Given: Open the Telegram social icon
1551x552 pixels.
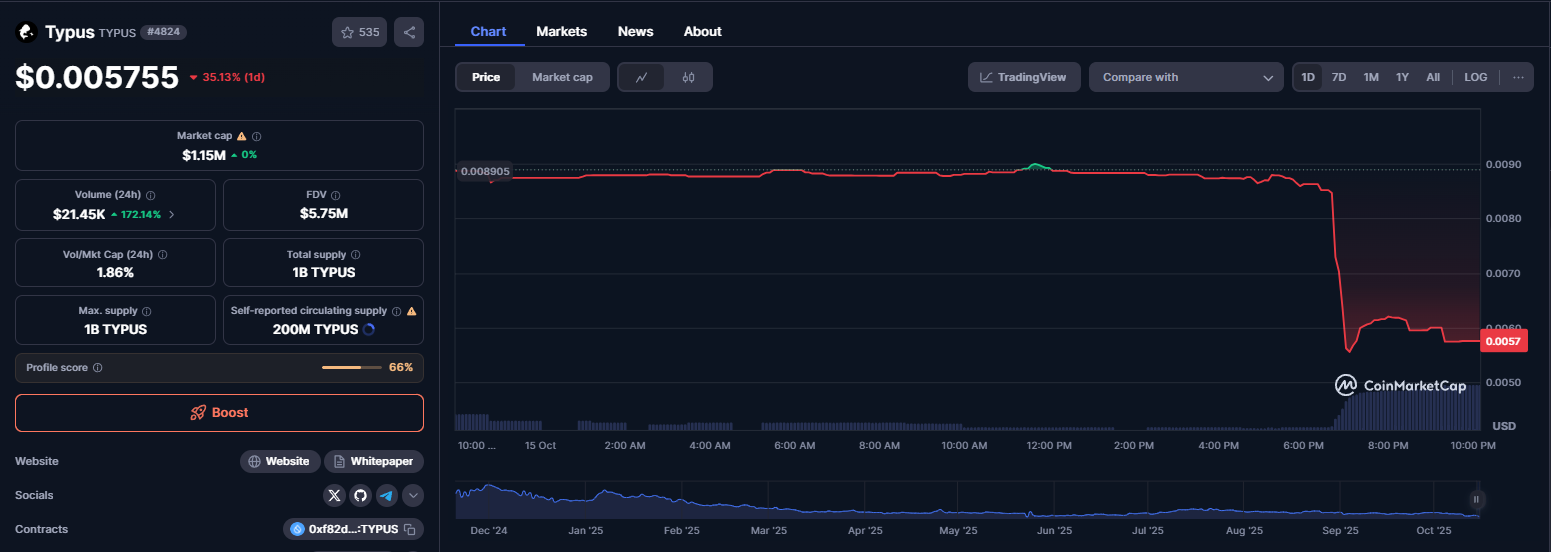Looking at the screenshot, I should [x=387, y=495].
